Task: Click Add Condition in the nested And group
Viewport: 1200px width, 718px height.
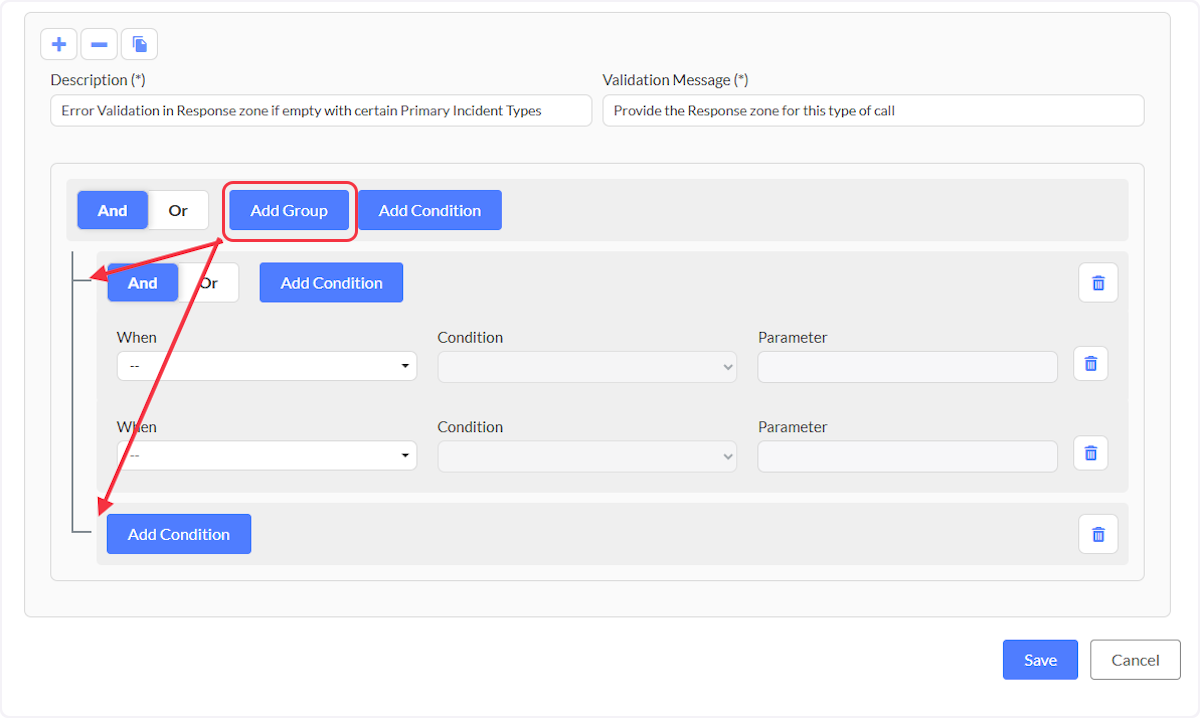Action: pos(331,283)
